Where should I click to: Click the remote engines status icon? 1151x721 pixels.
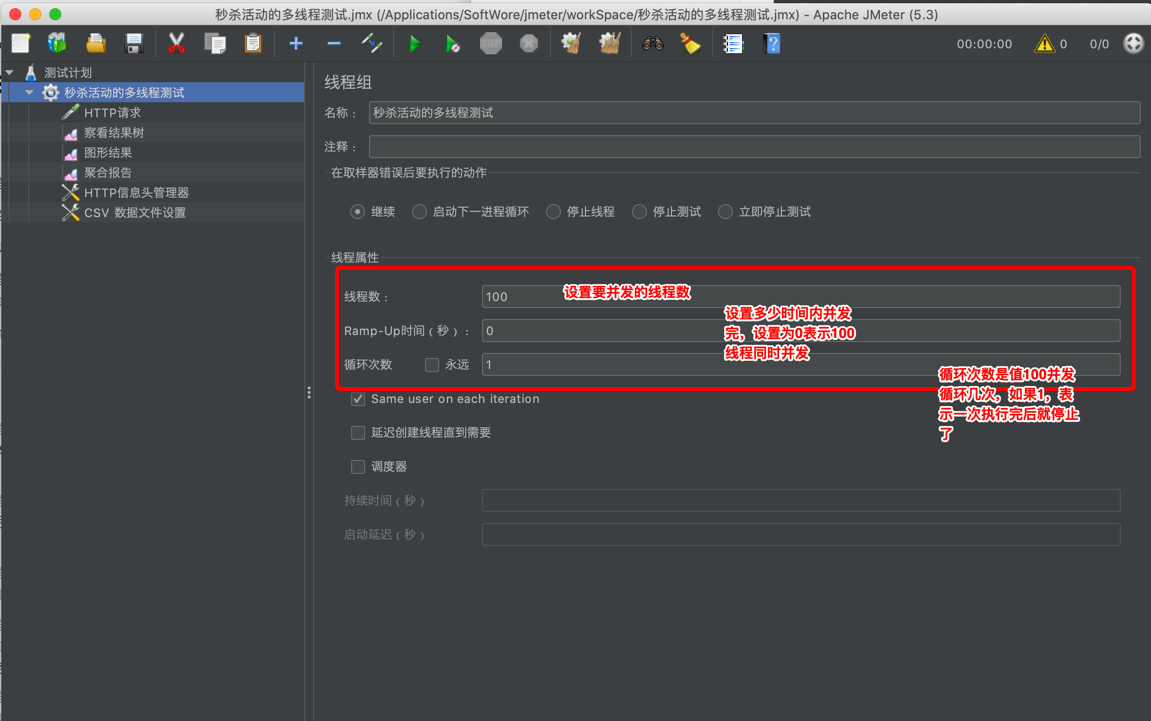pyautogui.click(x=1133, y=43)
